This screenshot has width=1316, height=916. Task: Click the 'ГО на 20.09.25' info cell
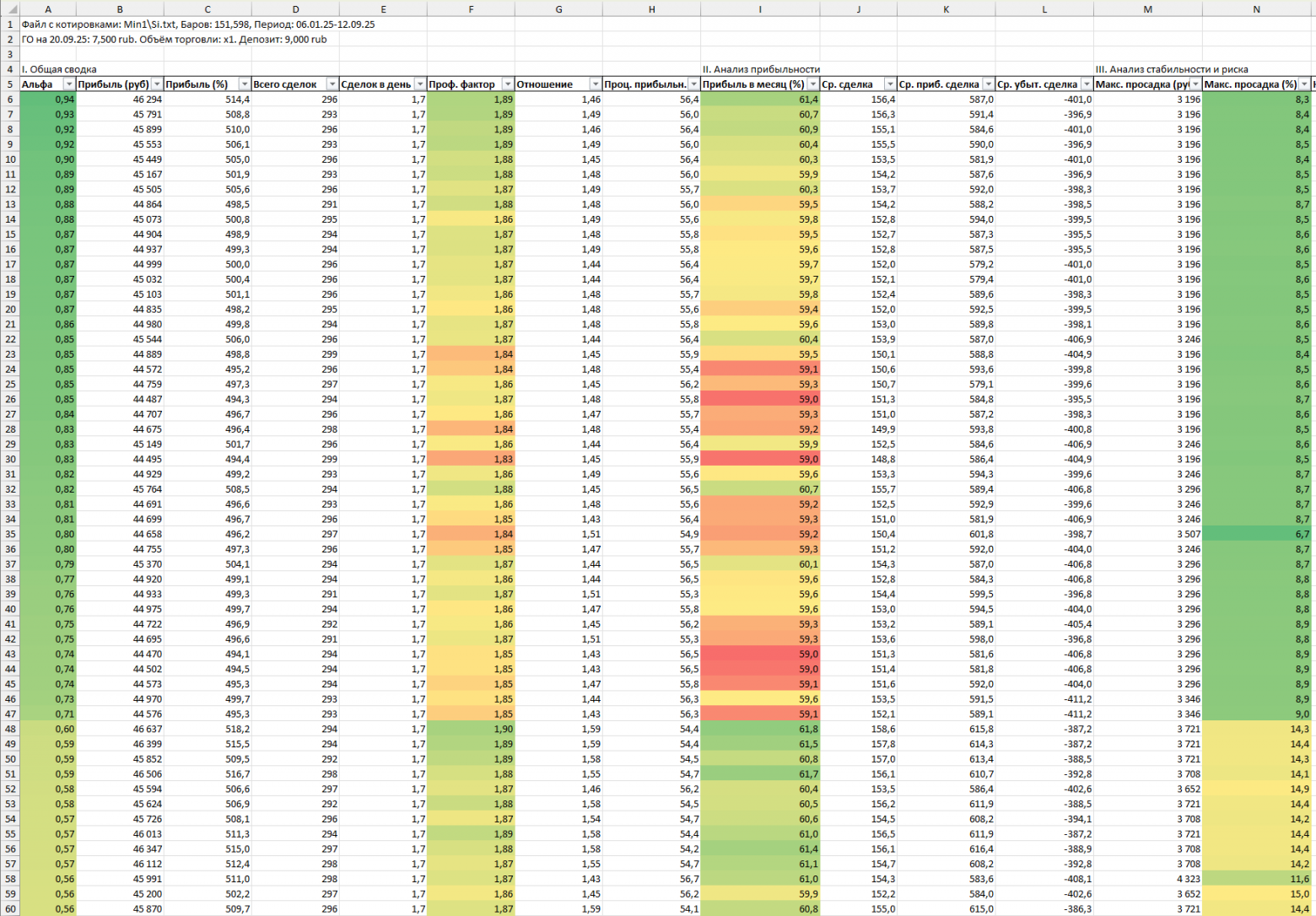[174, 40]
